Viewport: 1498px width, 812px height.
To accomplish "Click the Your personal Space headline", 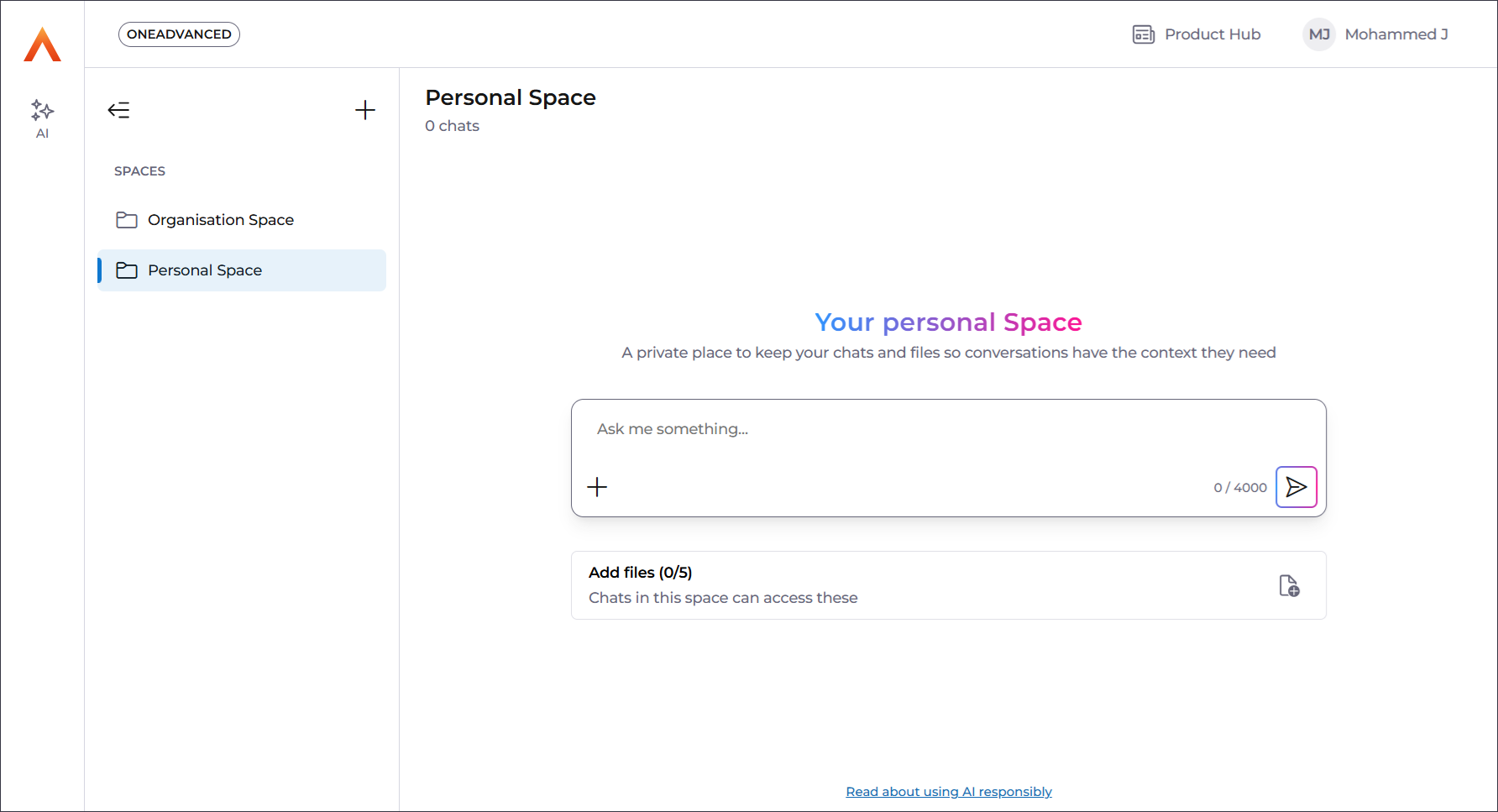I will (x=948, y=322).
